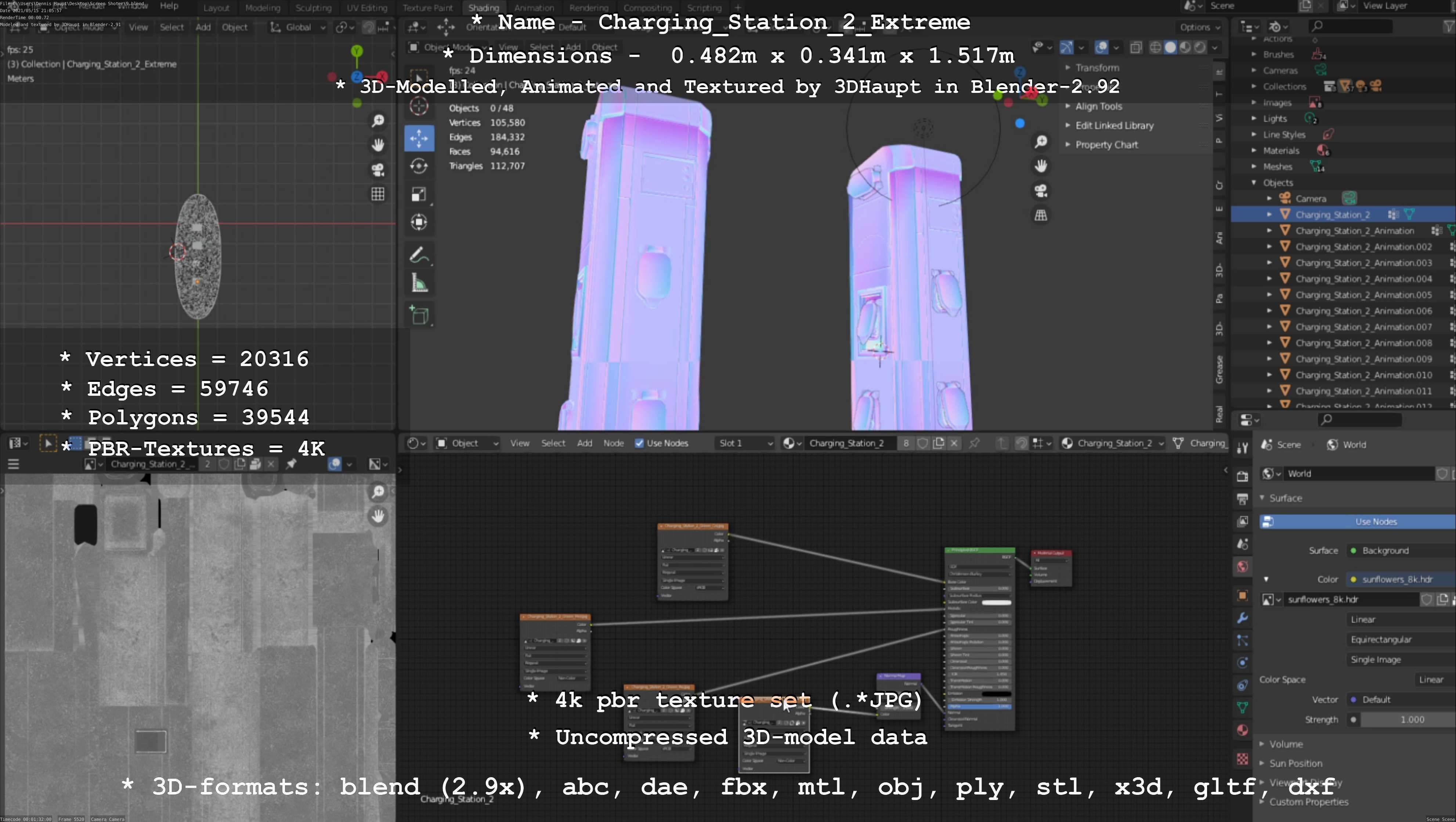Select the Cursor tool in viewport toolbar
This screenshot has width=1456, height=822.
(419, 106)
